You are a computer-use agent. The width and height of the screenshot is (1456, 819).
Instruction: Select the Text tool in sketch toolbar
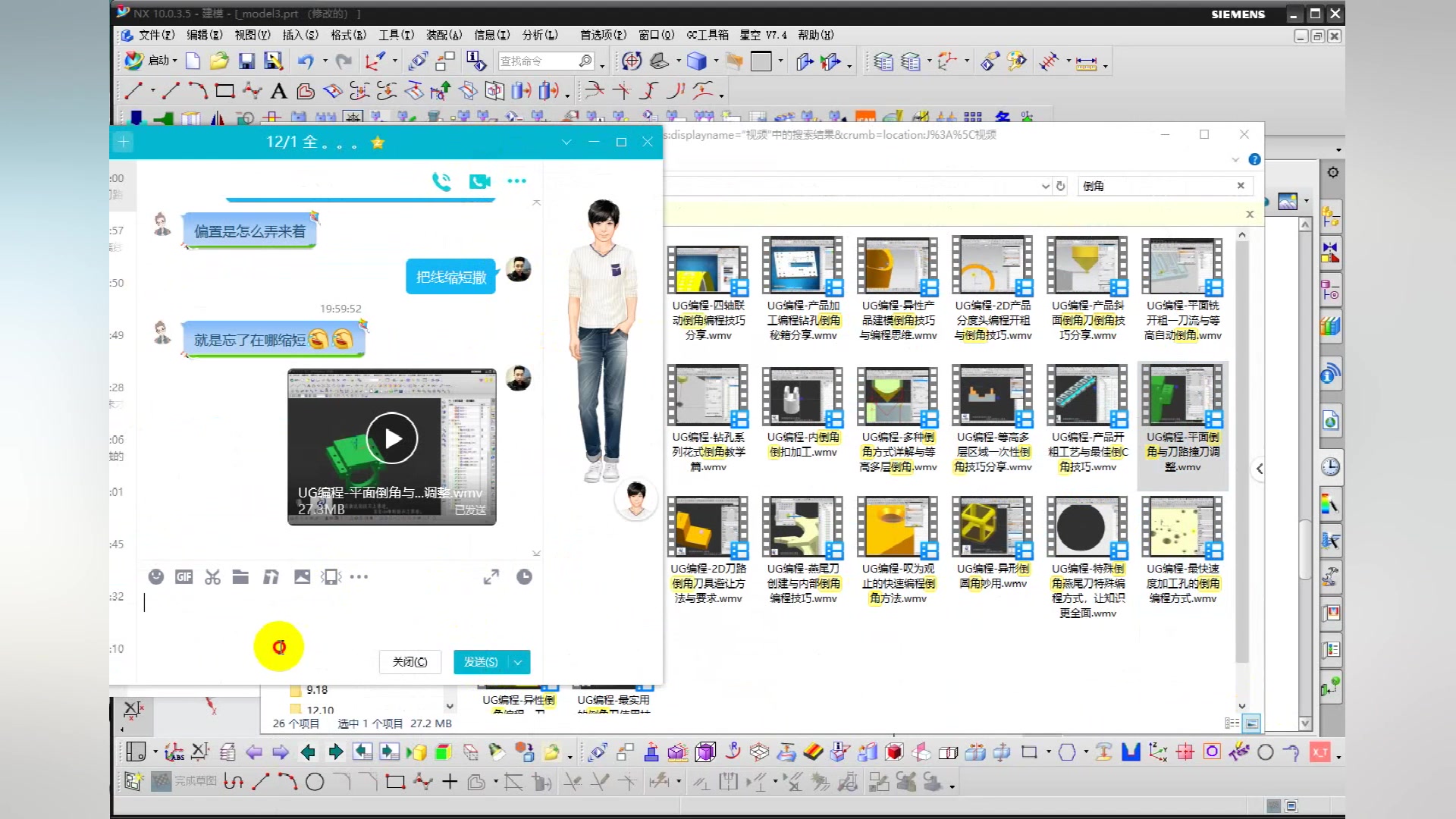pyautogui.click(x=278, y=91)
